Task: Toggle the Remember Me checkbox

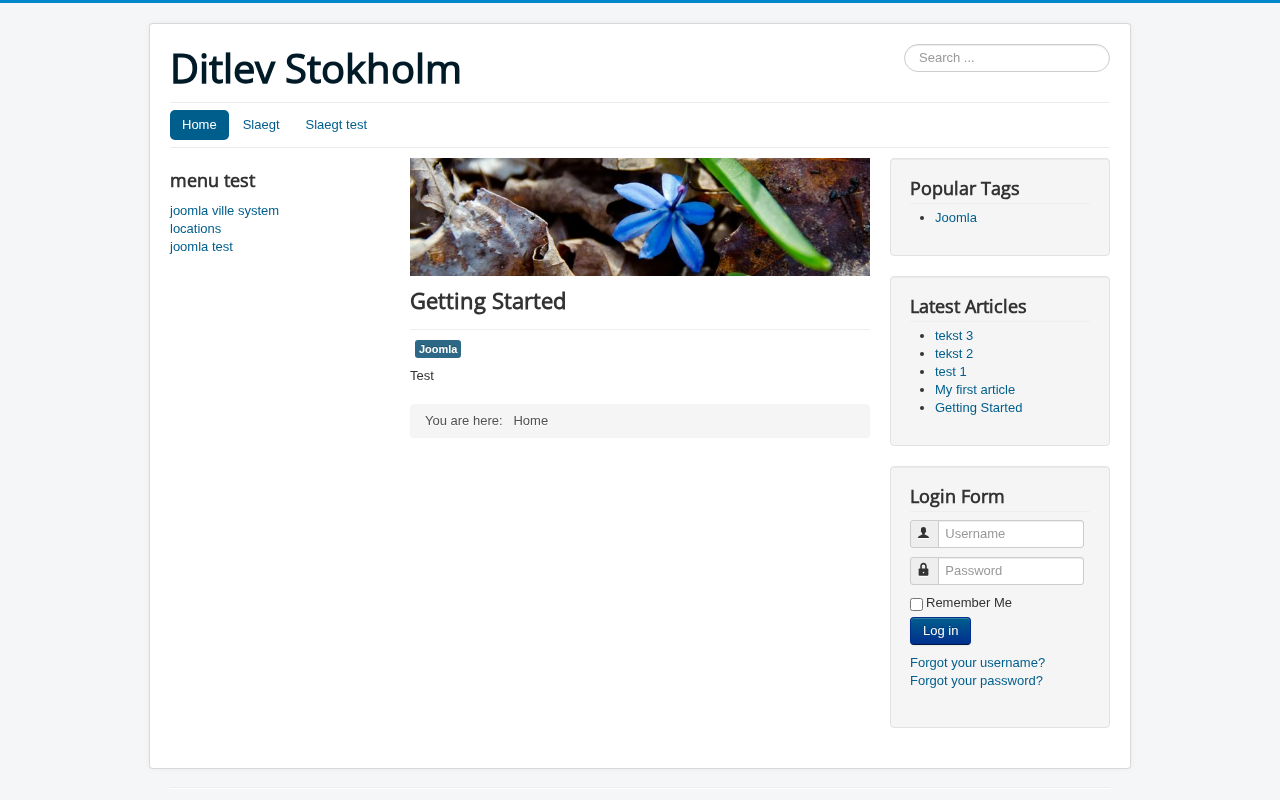Action: pyautogui.click(x=916, y=604)
